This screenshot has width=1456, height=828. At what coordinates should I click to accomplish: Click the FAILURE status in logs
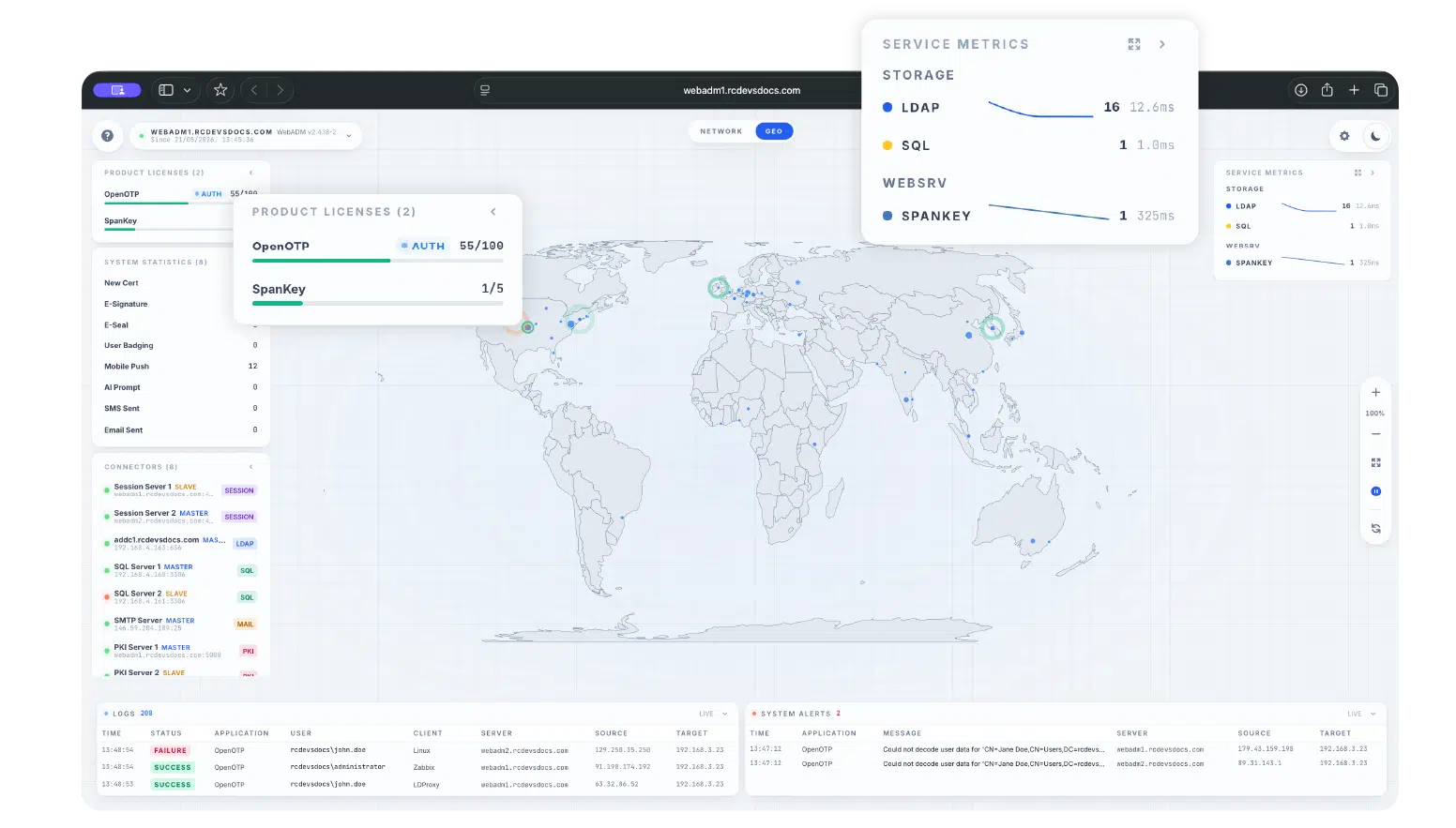click(x=171, y=750)
